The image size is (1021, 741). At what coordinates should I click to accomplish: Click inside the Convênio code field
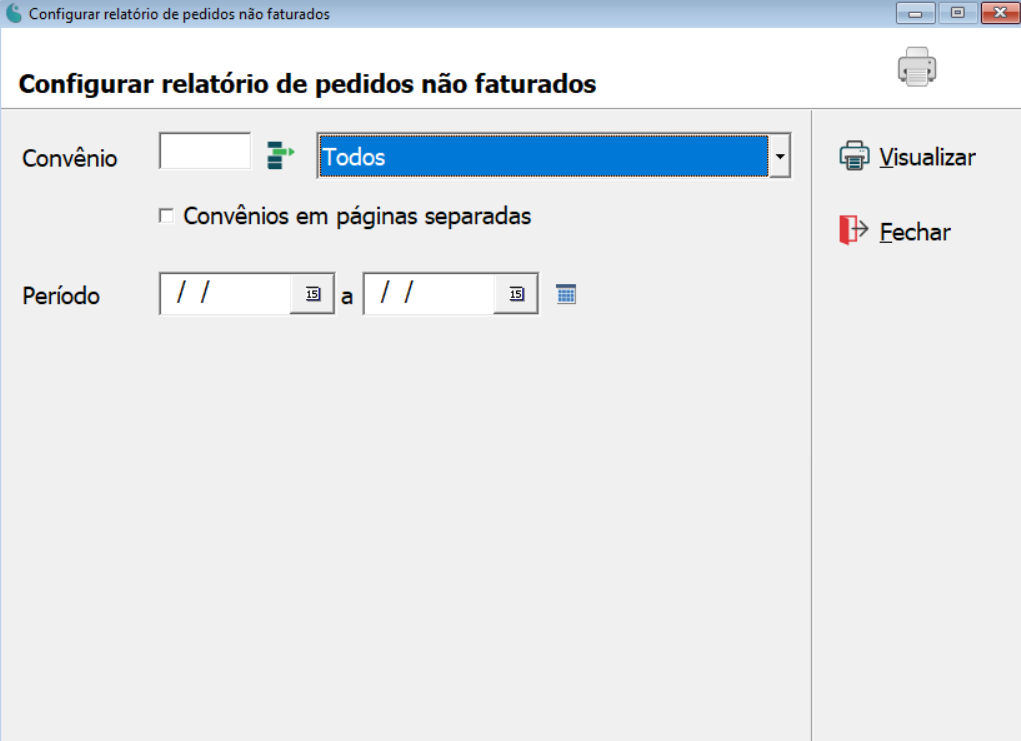coord(204,151)
